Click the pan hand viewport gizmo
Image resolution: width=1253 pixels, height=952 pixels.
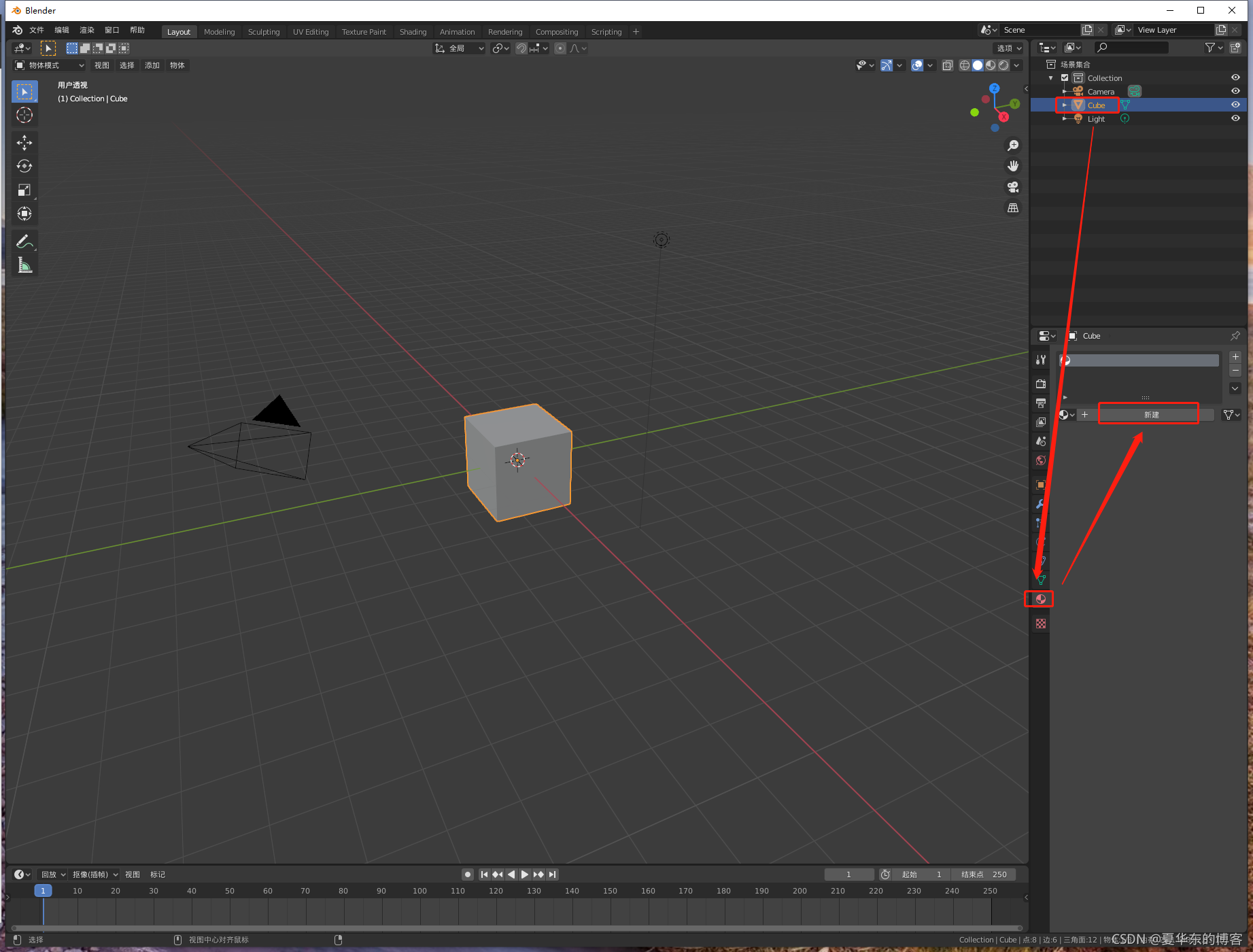(1013, 166)
